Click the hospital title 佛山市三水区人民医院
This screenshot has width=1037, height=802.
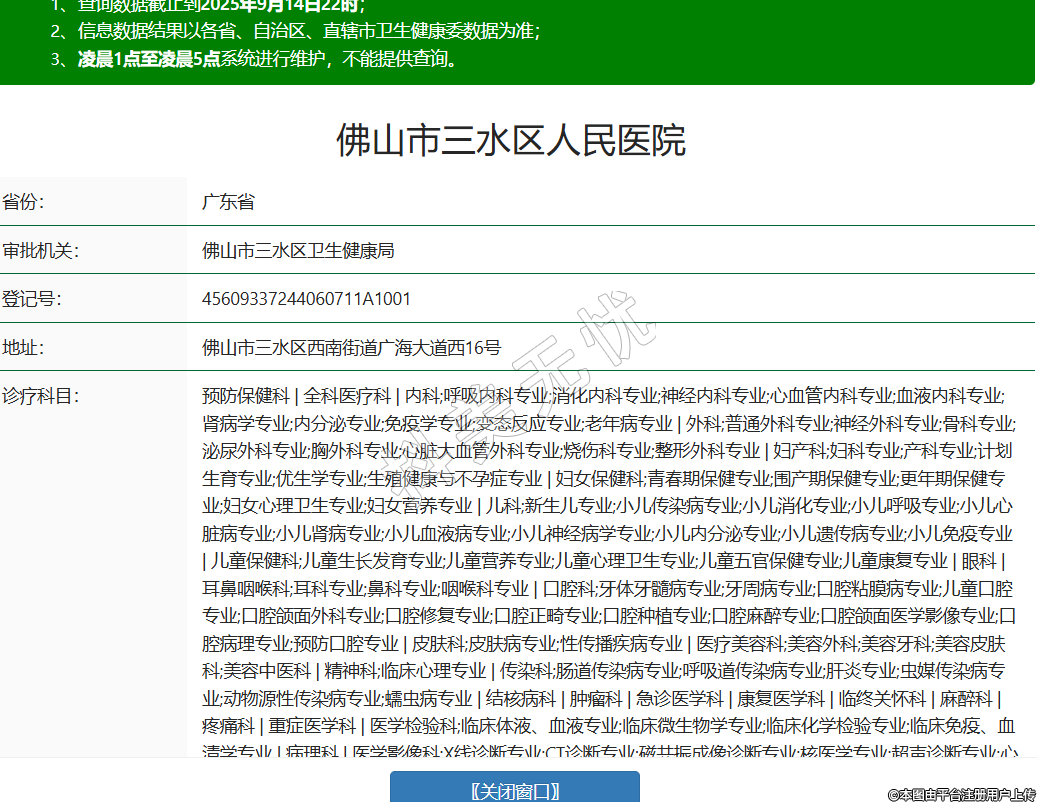pyautogui.click(x=510, y=140)
